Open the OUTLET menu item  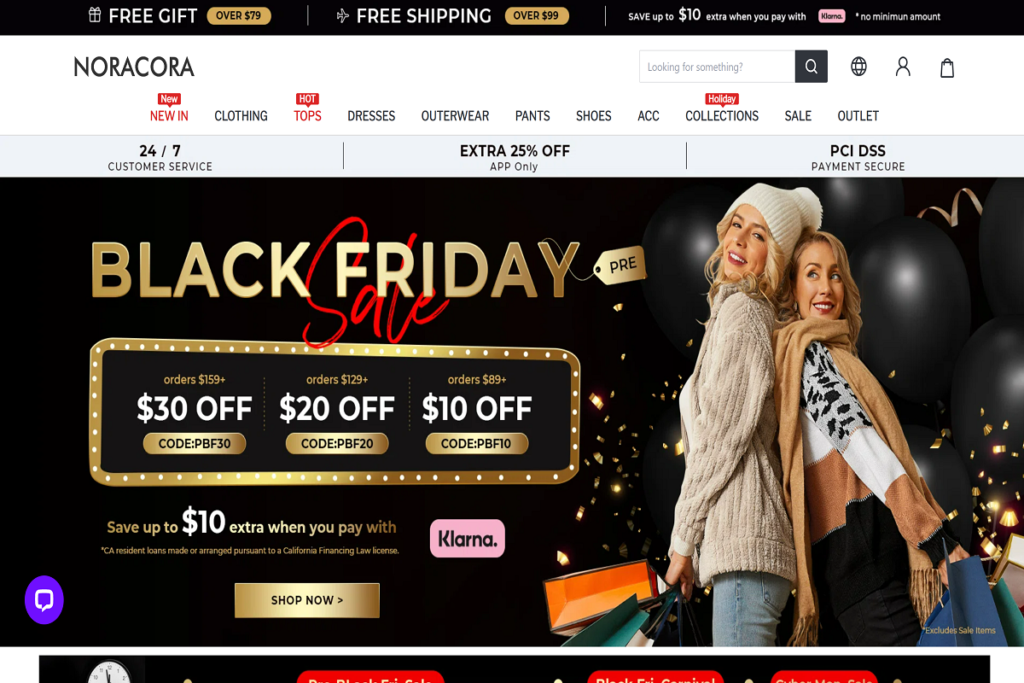coord(858,116)
